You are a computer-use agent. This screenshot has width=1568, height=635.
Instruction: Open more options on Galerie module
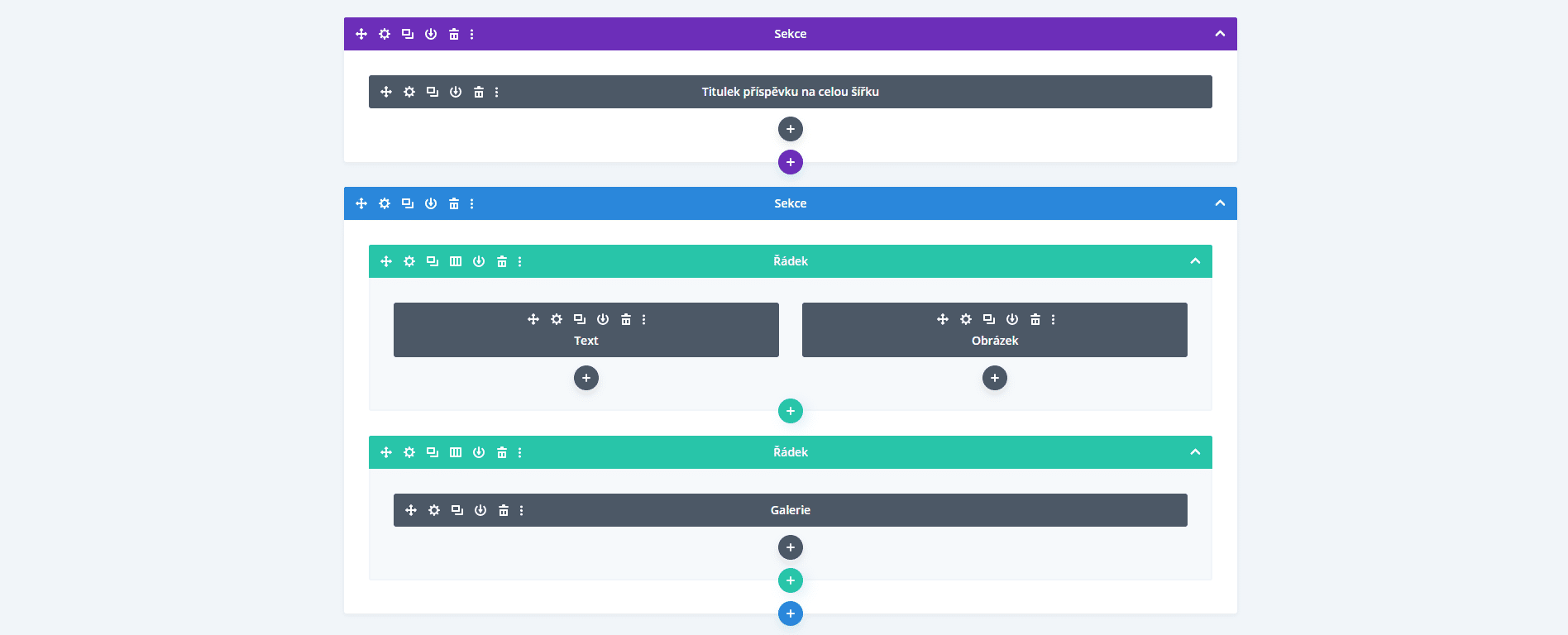click(x=522, y=510)
